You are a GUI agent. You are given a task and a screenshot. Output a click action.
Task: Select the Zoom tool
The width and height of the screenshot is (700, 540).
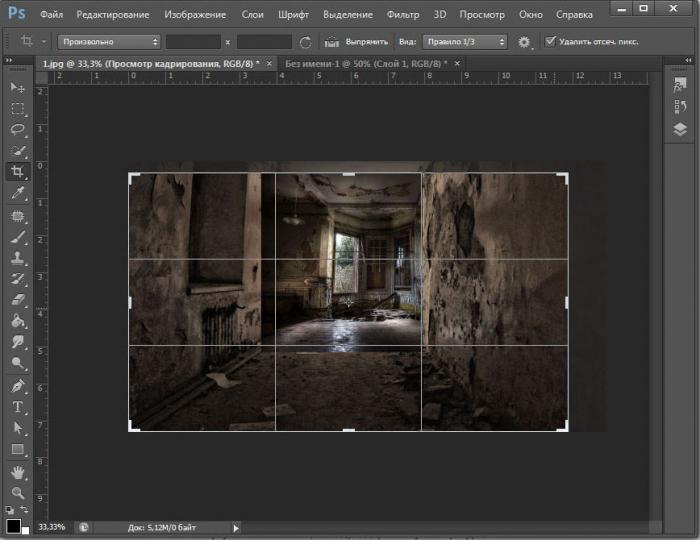click(17, 493)
